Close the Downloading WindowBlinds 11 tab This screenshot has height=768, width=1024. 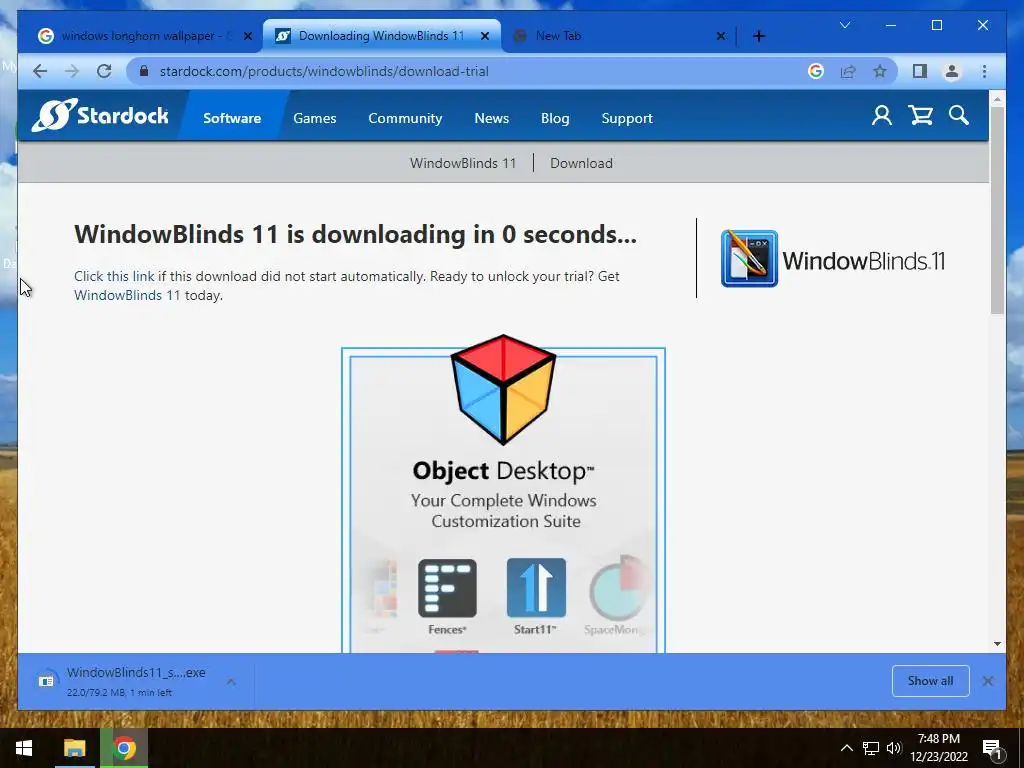(x=485, y=36)
